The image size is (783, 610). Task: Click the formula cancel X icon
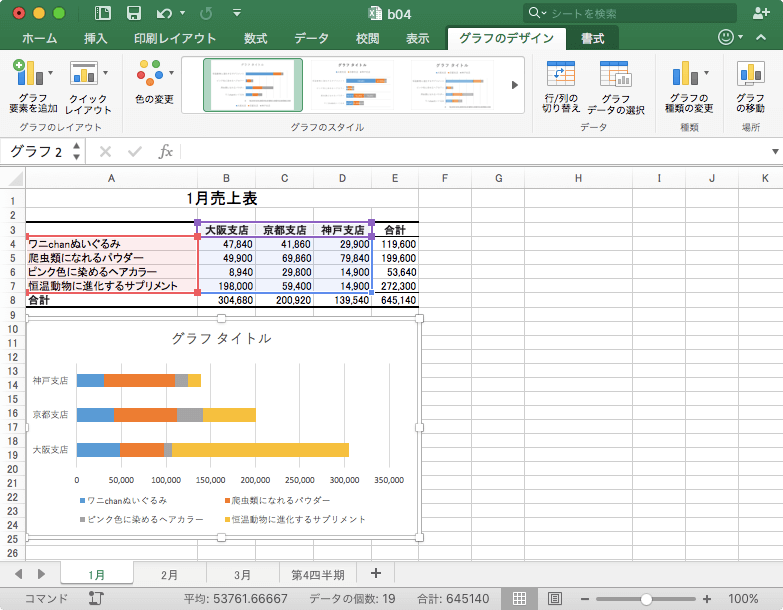pyautogui.click(x=105, y=151)
